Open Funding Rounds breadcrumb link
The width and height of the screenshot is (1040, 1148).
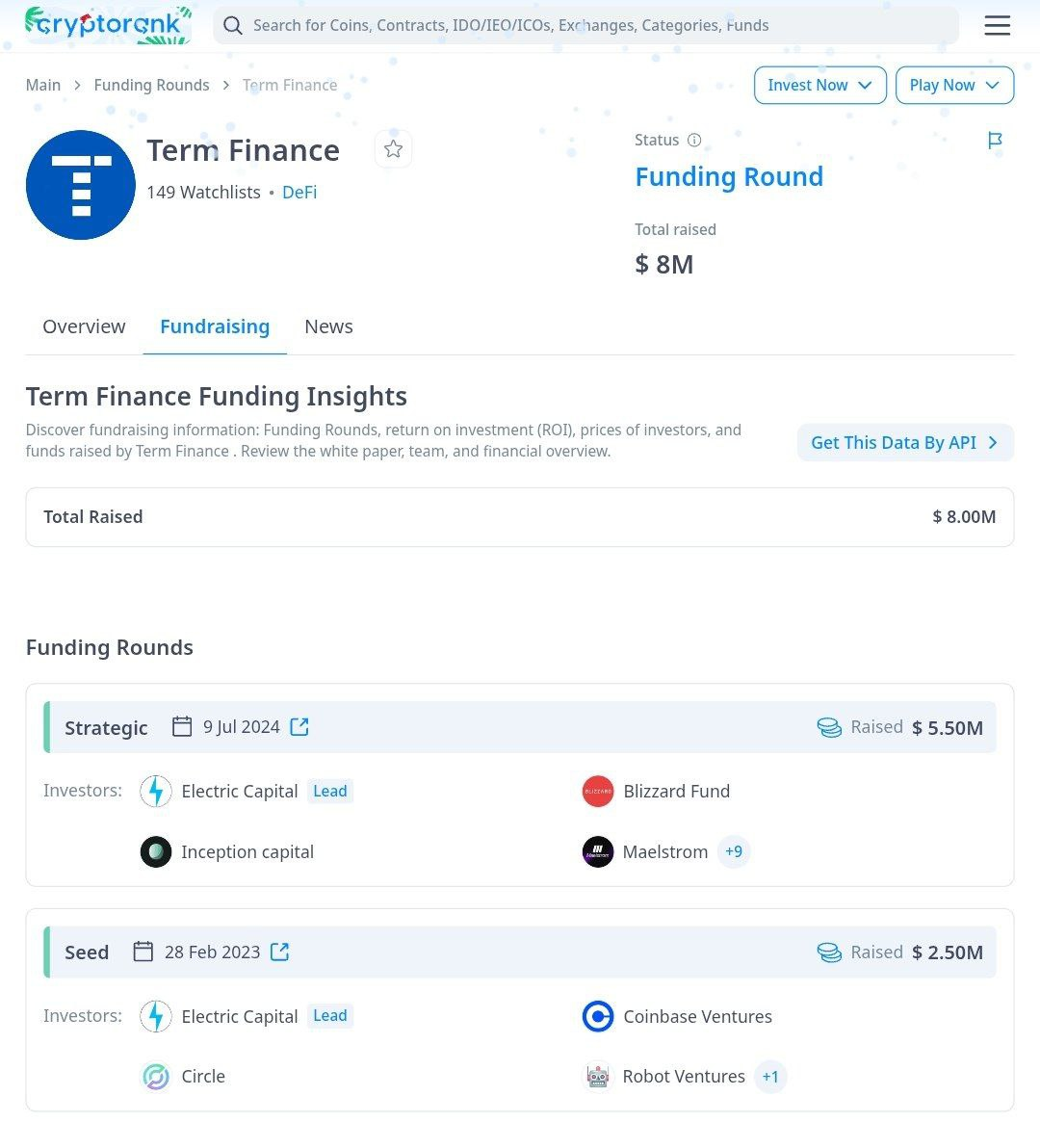151,85
